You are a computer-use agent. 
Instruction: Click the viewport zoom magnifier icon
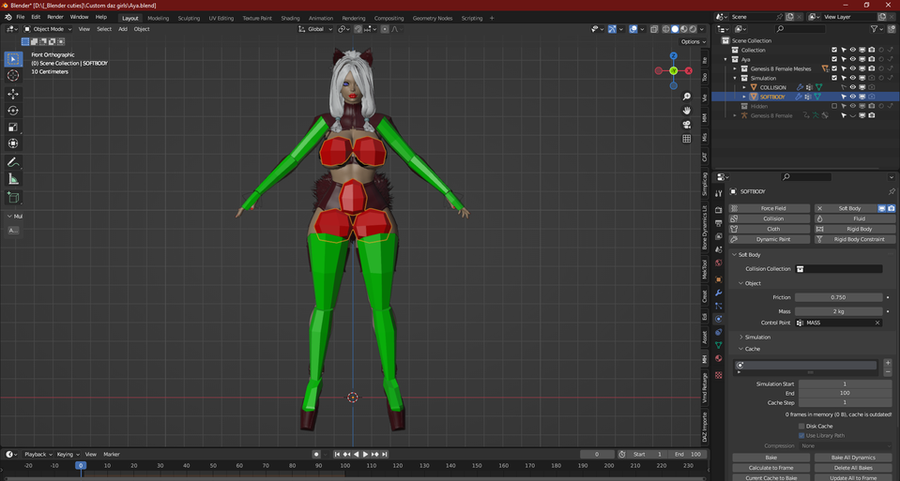coord(686,96)
